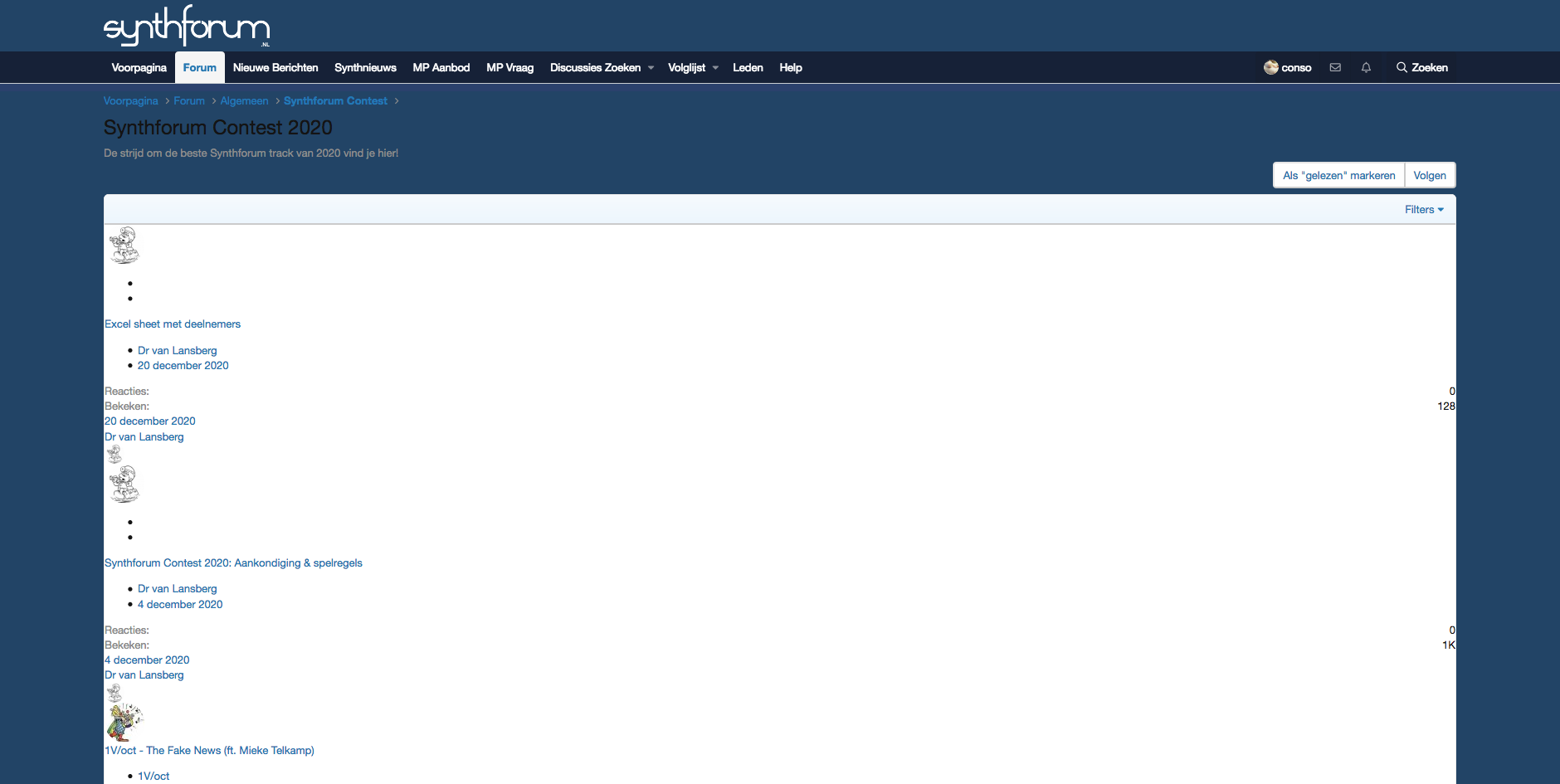The image size is (1560, 784).
Task: Open the alerts bell icon
Action: pos(1366,68)
